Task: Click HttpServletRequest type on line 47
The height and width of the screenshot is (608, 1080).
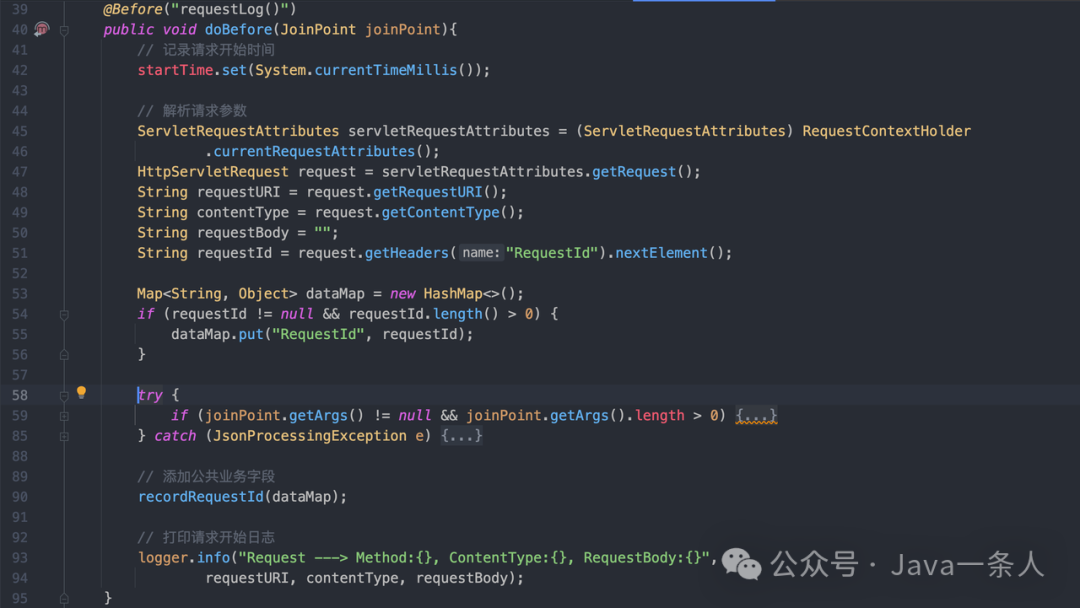Action: point(213,171)
